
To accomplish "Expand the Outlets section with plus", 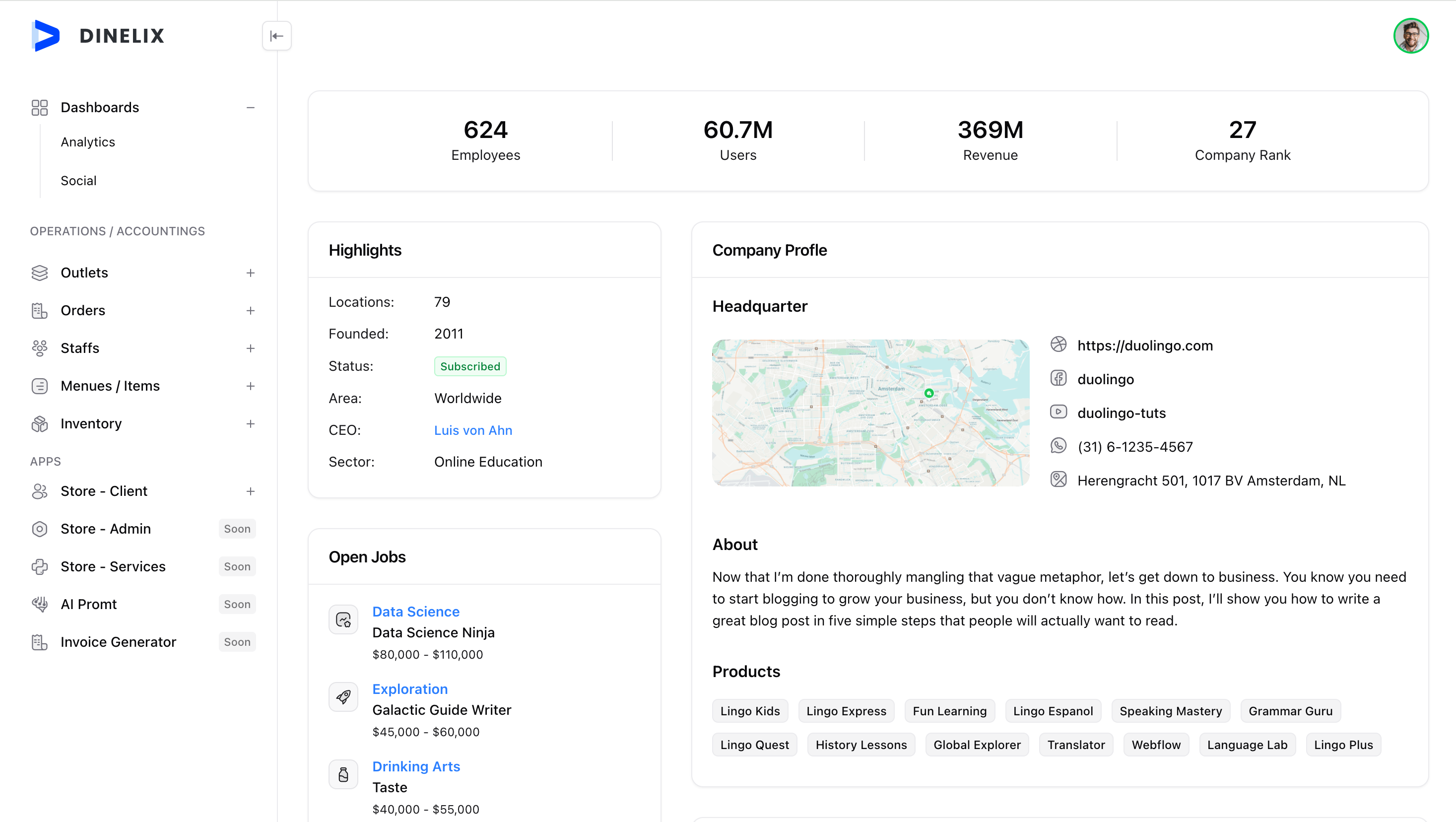I will pos(251,273).
